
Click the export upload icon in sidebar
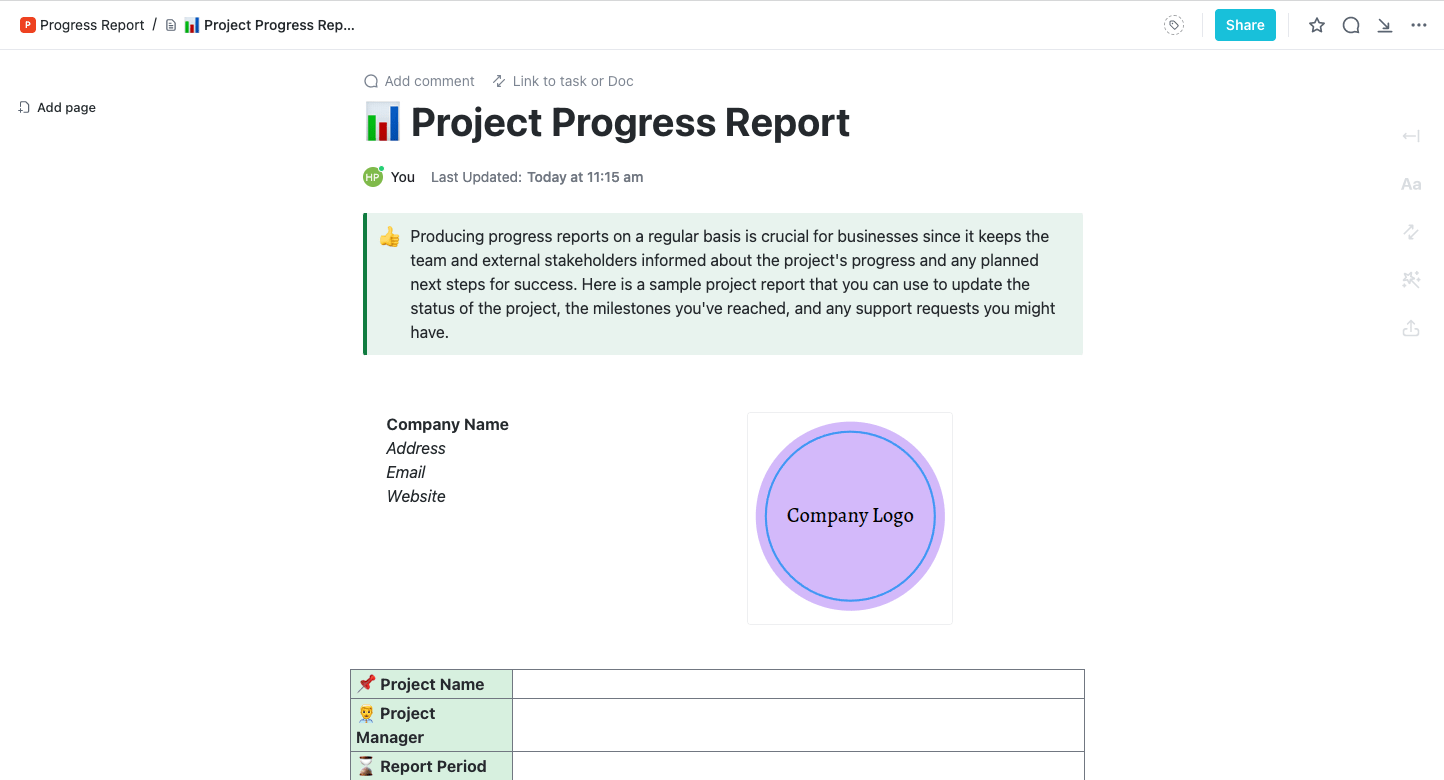(1411, 328)
